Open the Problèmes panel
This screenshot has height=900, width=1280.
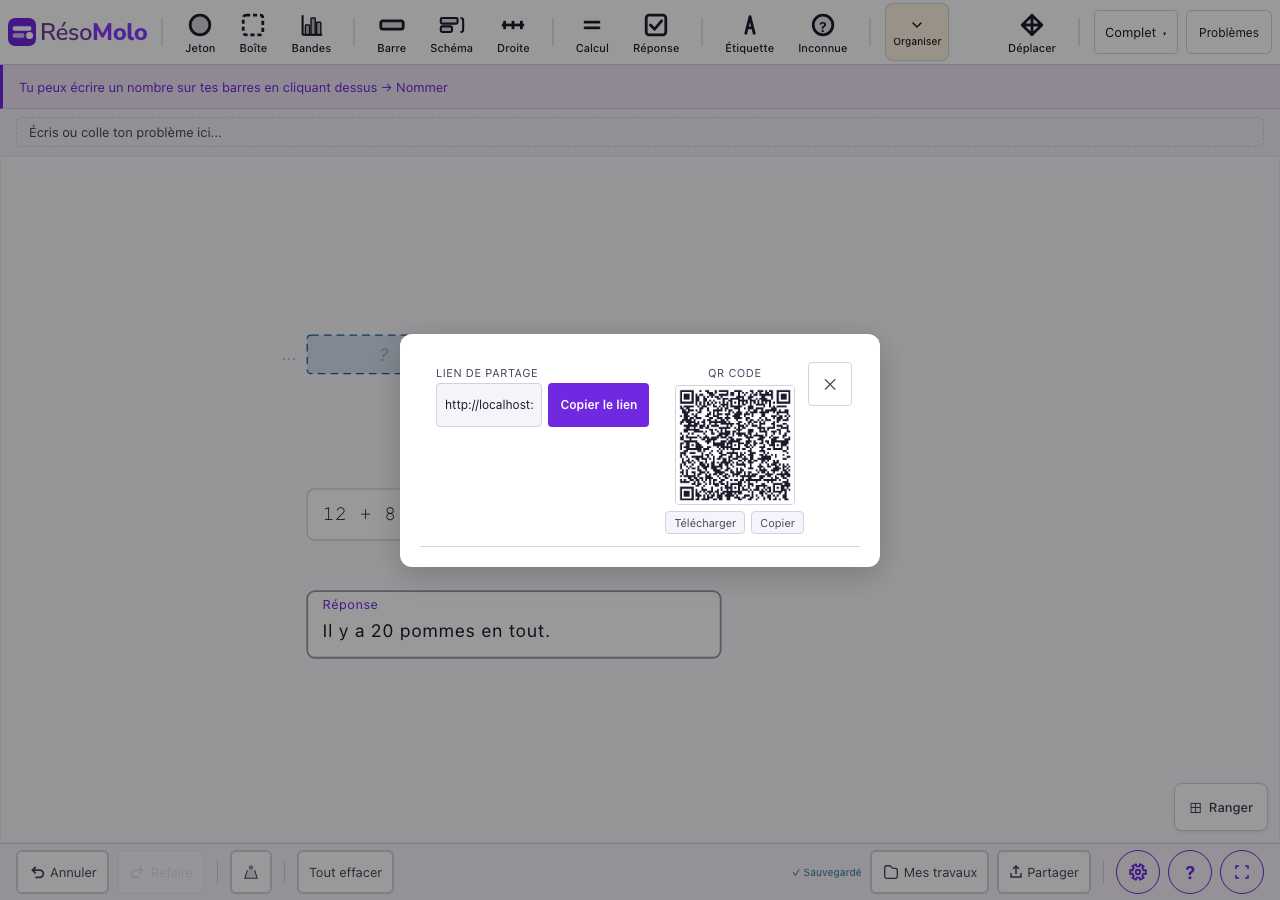pyautogui.click(x=1228, y=32)
